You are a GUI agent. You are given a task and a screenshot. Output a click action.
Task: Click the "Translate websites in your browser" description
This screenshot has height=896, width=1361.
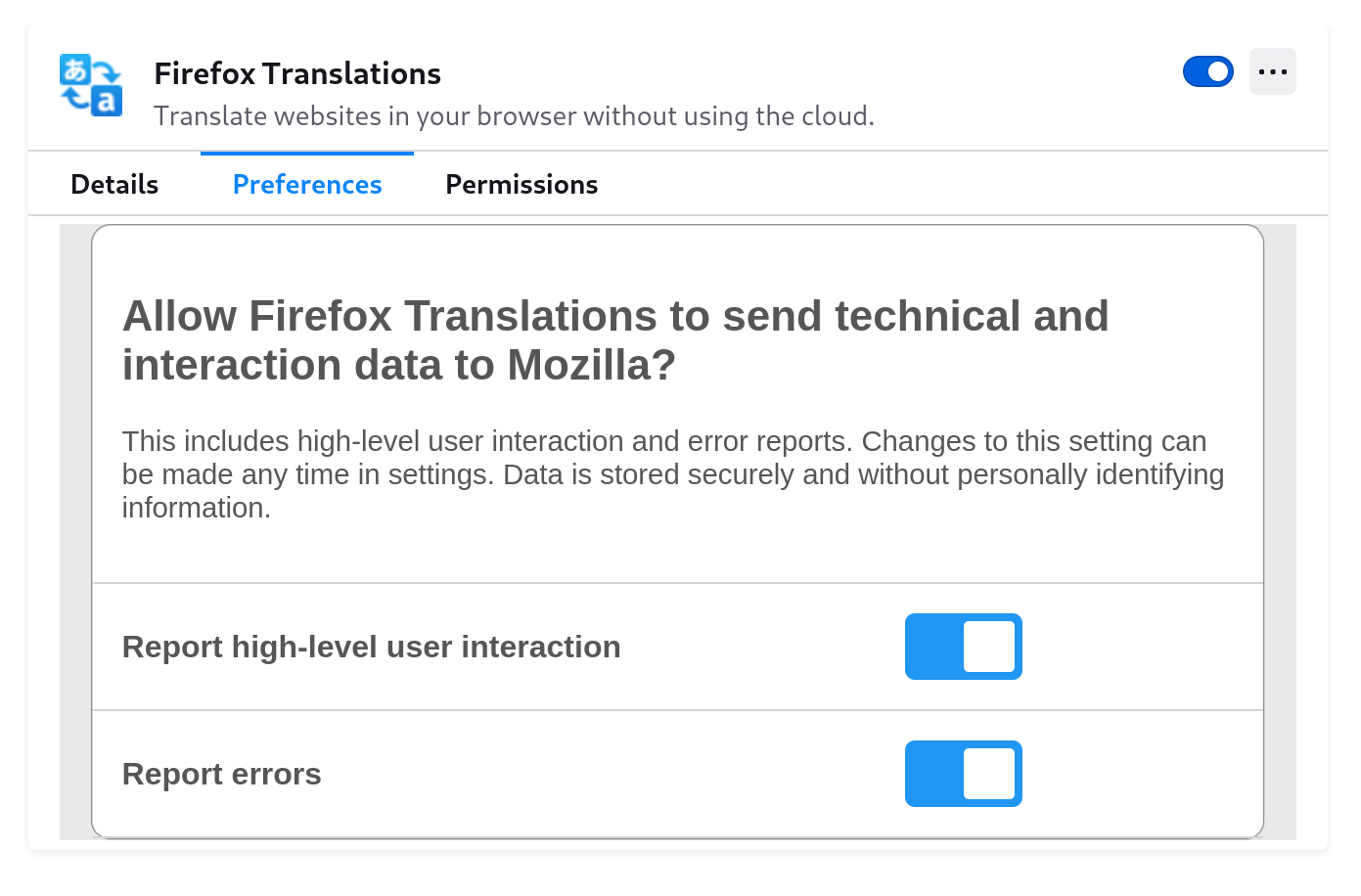click(x=514, y=116)
